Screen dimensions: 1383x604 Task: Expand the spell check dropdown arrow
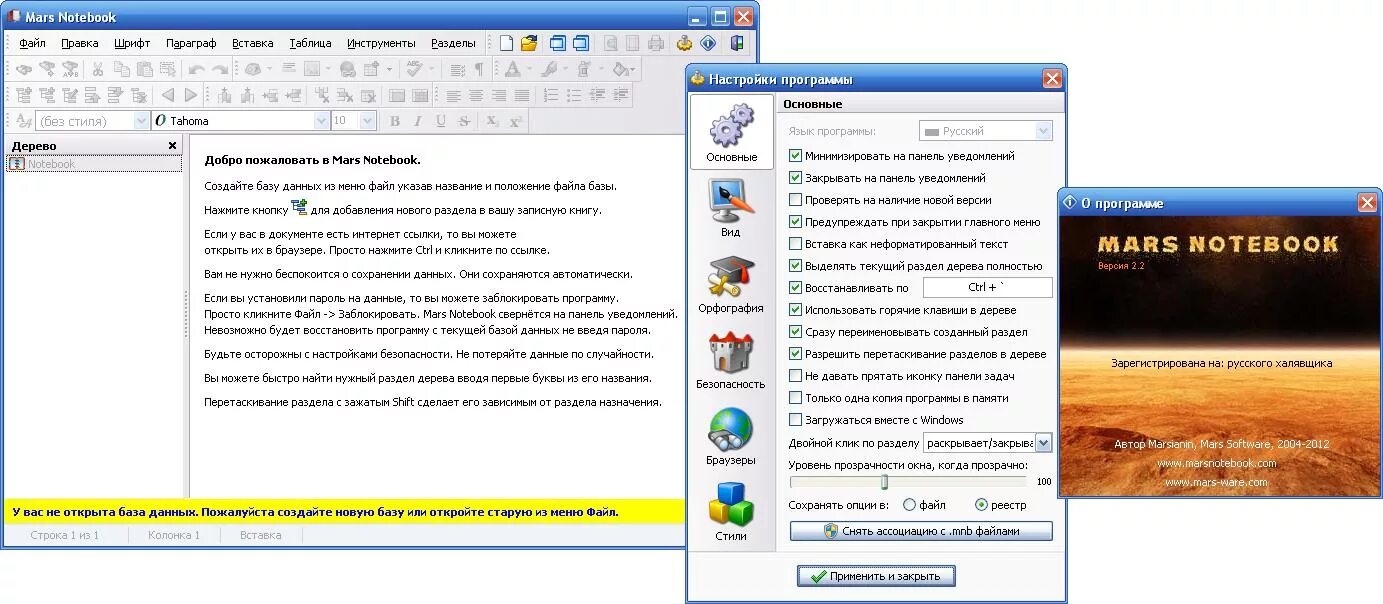[x=431, y=69]
